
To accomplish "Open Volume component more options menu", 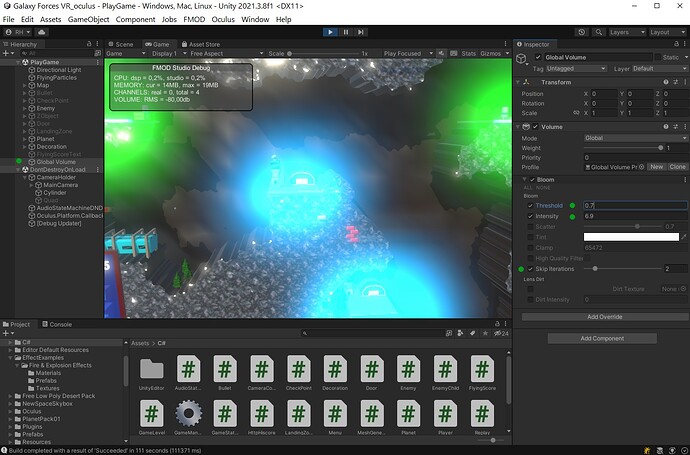I will click(685, 127).
